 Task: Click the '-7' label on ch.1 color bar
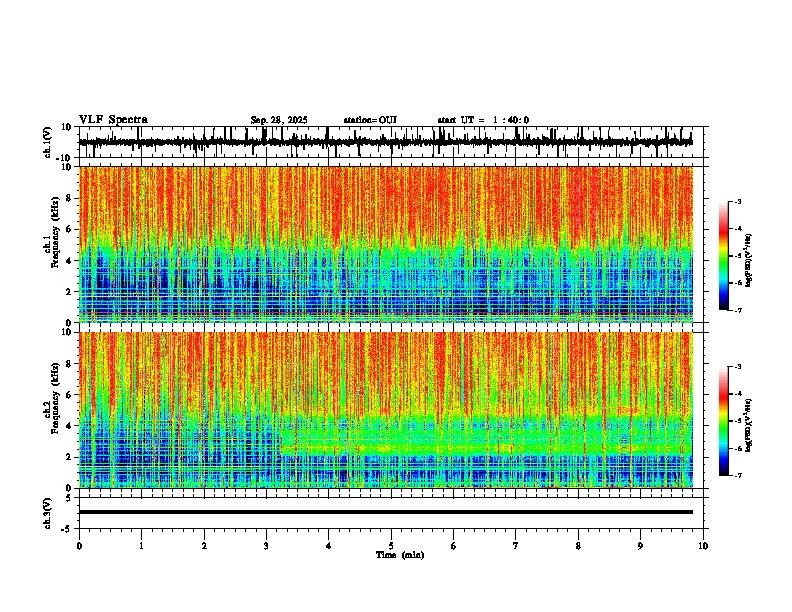738,311
